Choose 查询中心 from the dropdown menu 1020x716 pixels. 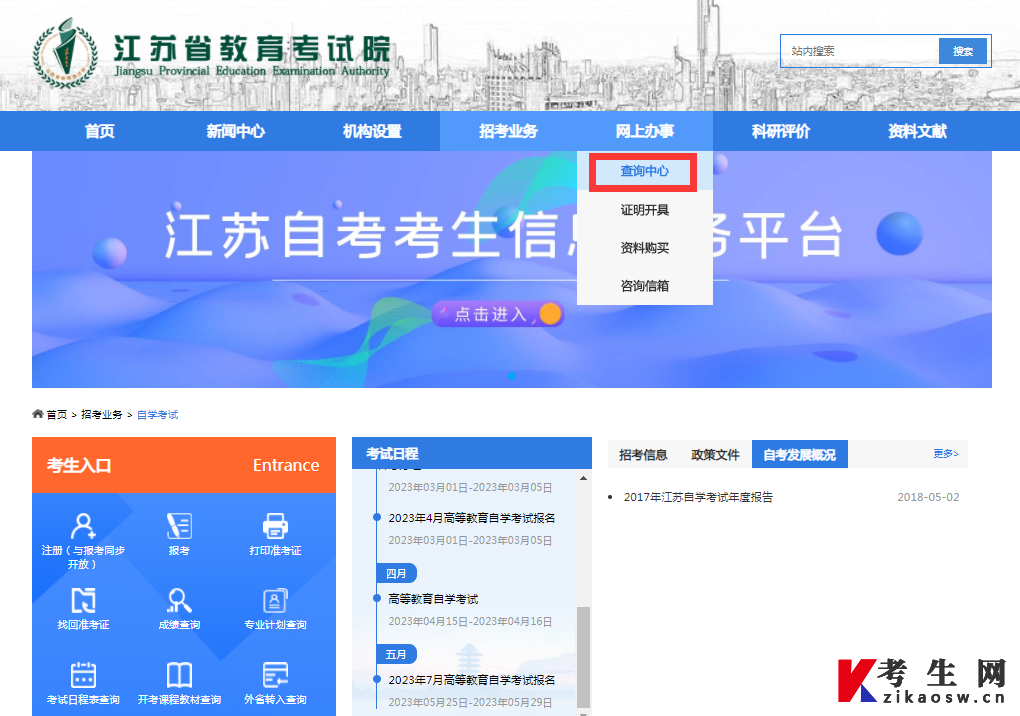(x=644, y=171)
